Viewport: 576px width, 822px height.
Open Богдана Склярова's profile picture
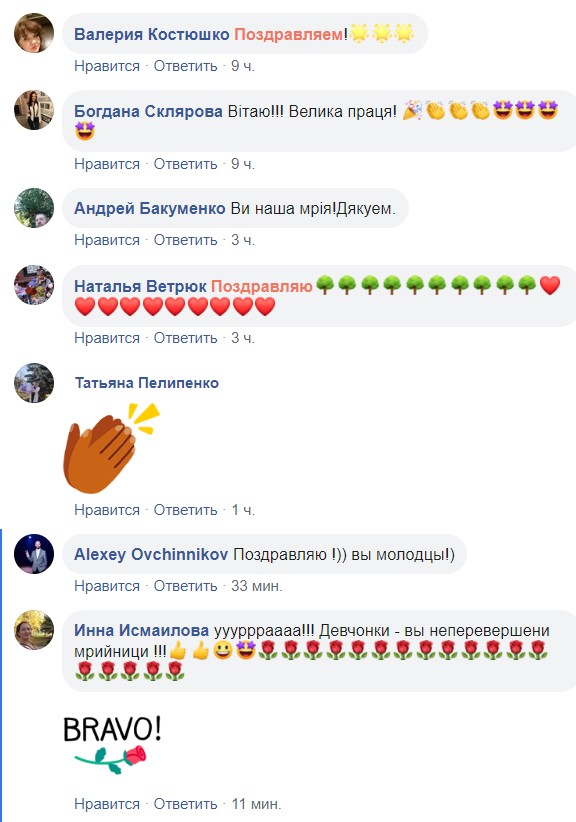click(x=34, y=110)
